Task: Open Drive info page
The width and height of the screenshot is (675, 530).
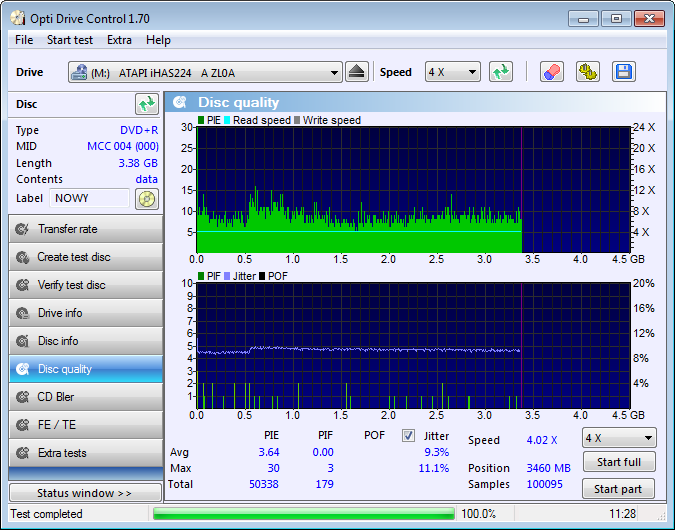Action: pos(86,313)
